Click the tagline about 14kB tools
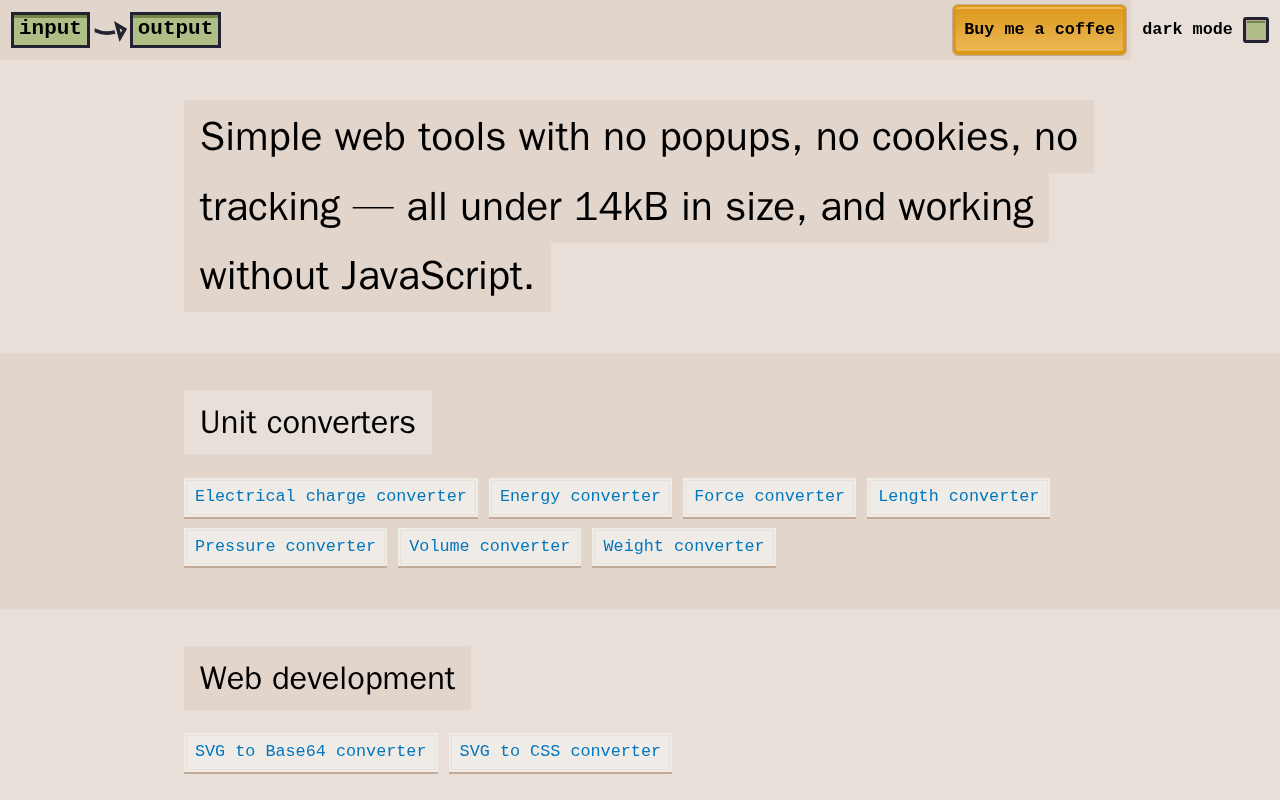The image size is (1280, 800). point(638,137)
